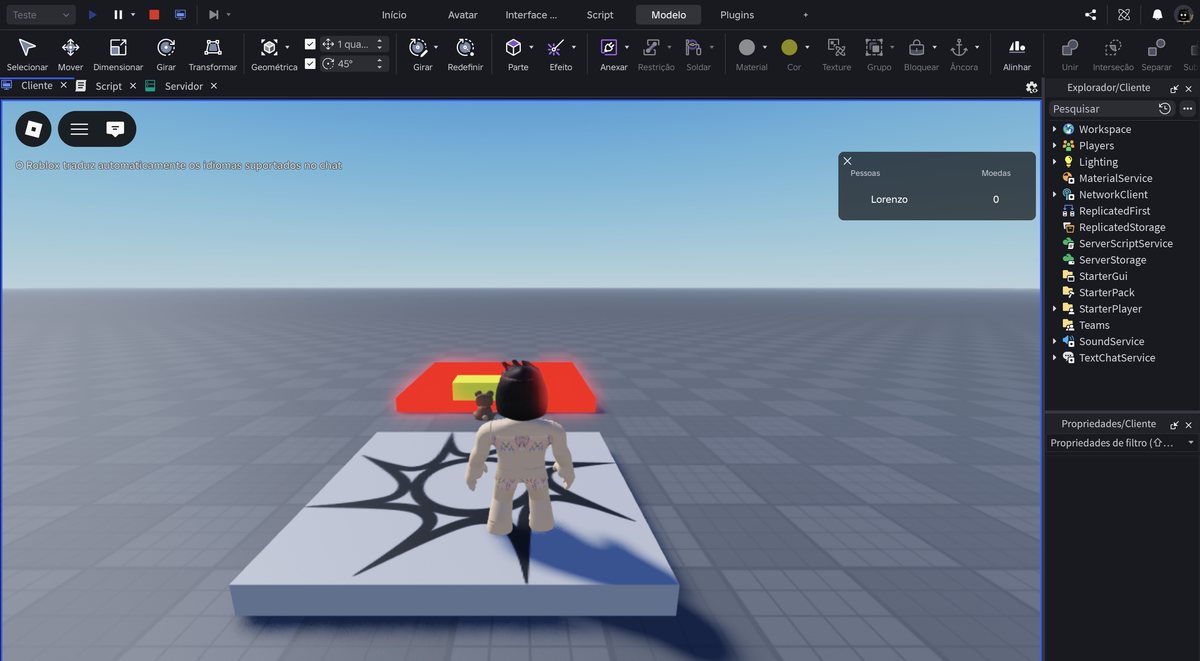Open the Material dropdown arrow
Image resolution: width=1200 pixels, height=661 pixels.
[x=765, y=47]
